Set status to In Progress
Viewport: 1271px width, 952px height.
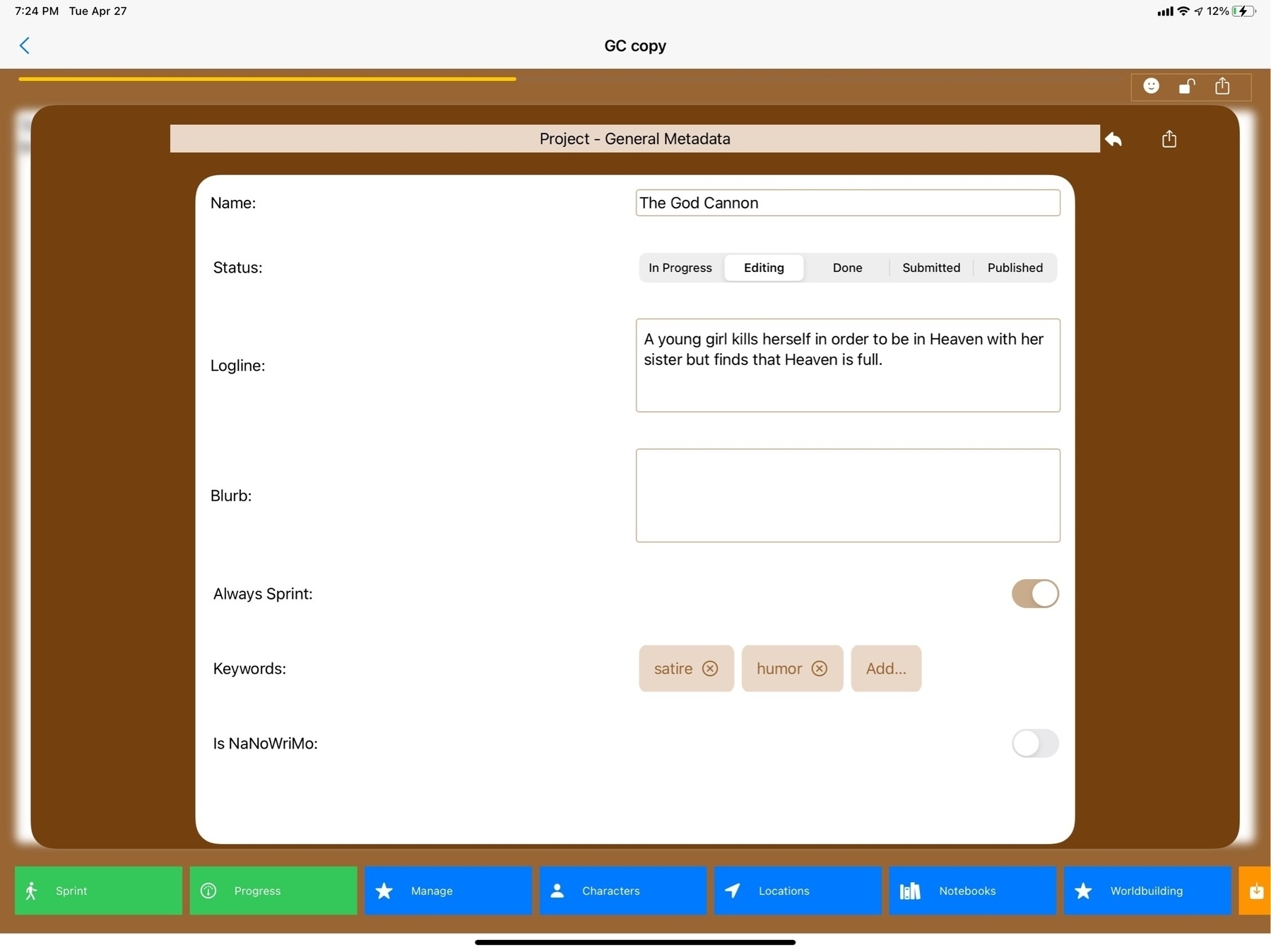(x=680, y=268)
